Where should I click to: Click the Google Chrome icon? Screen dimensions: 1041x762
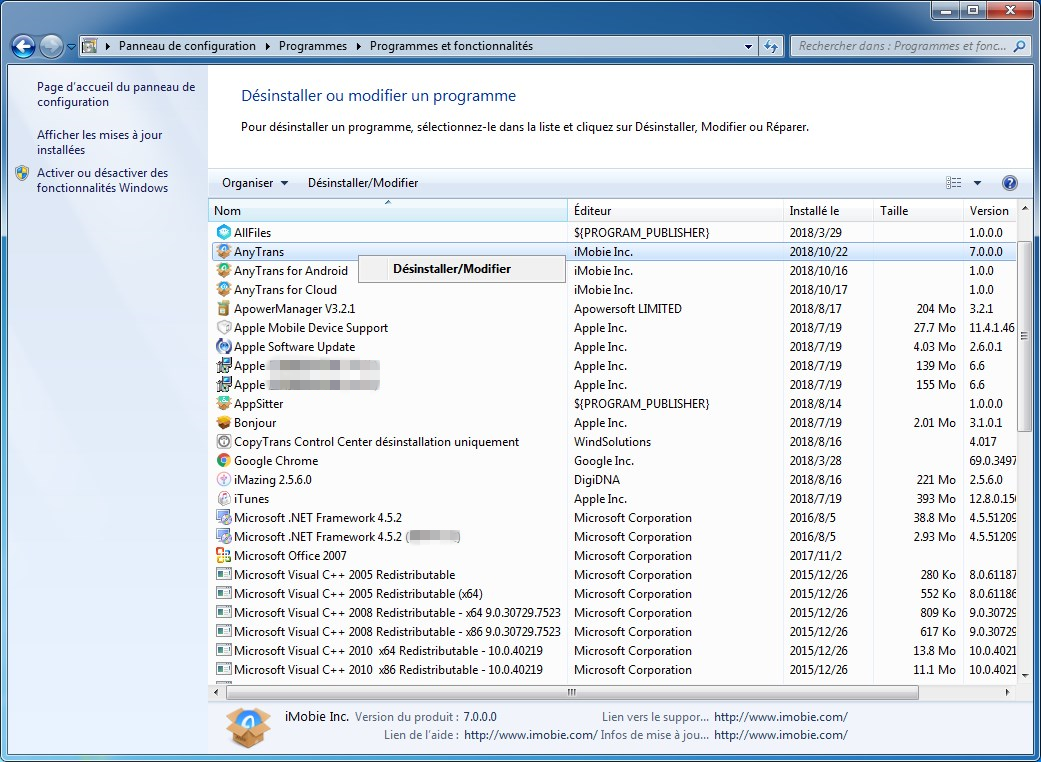coord(224,461)
